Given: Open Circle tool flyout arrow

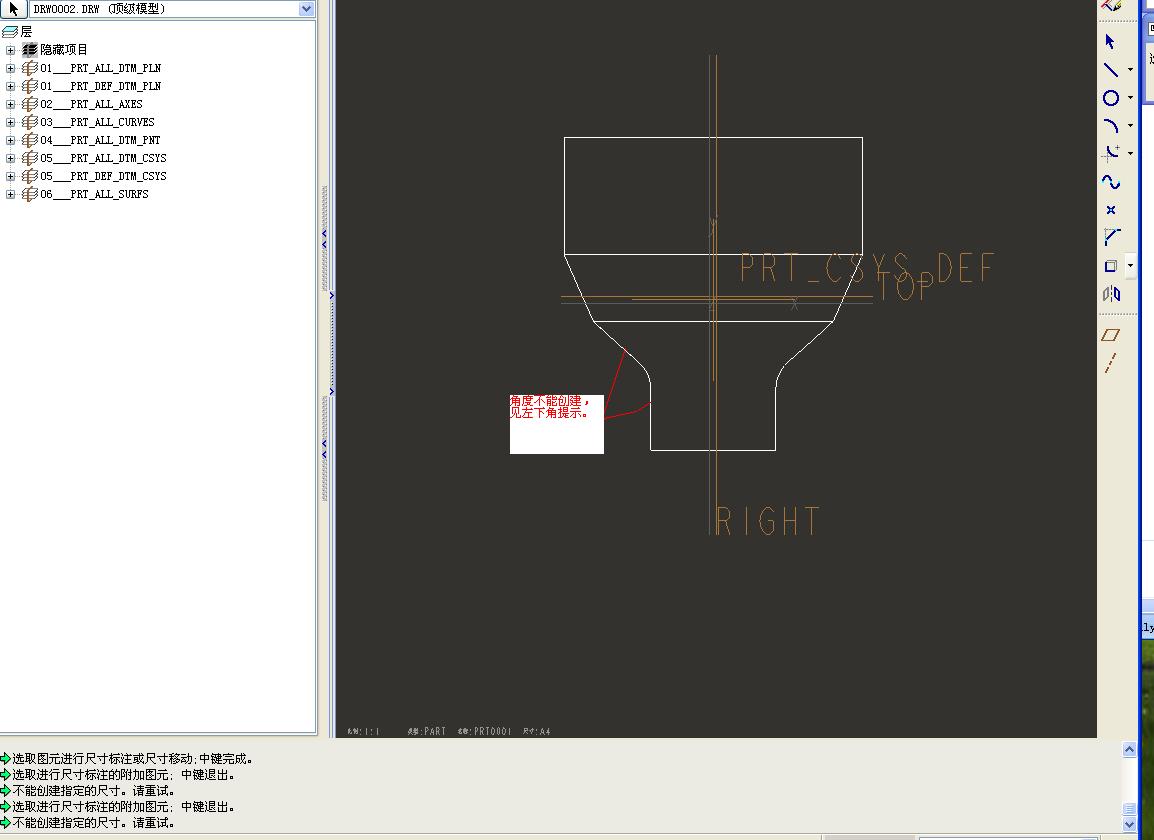Looking at the screenshot, I should [x=1130, y=98].
